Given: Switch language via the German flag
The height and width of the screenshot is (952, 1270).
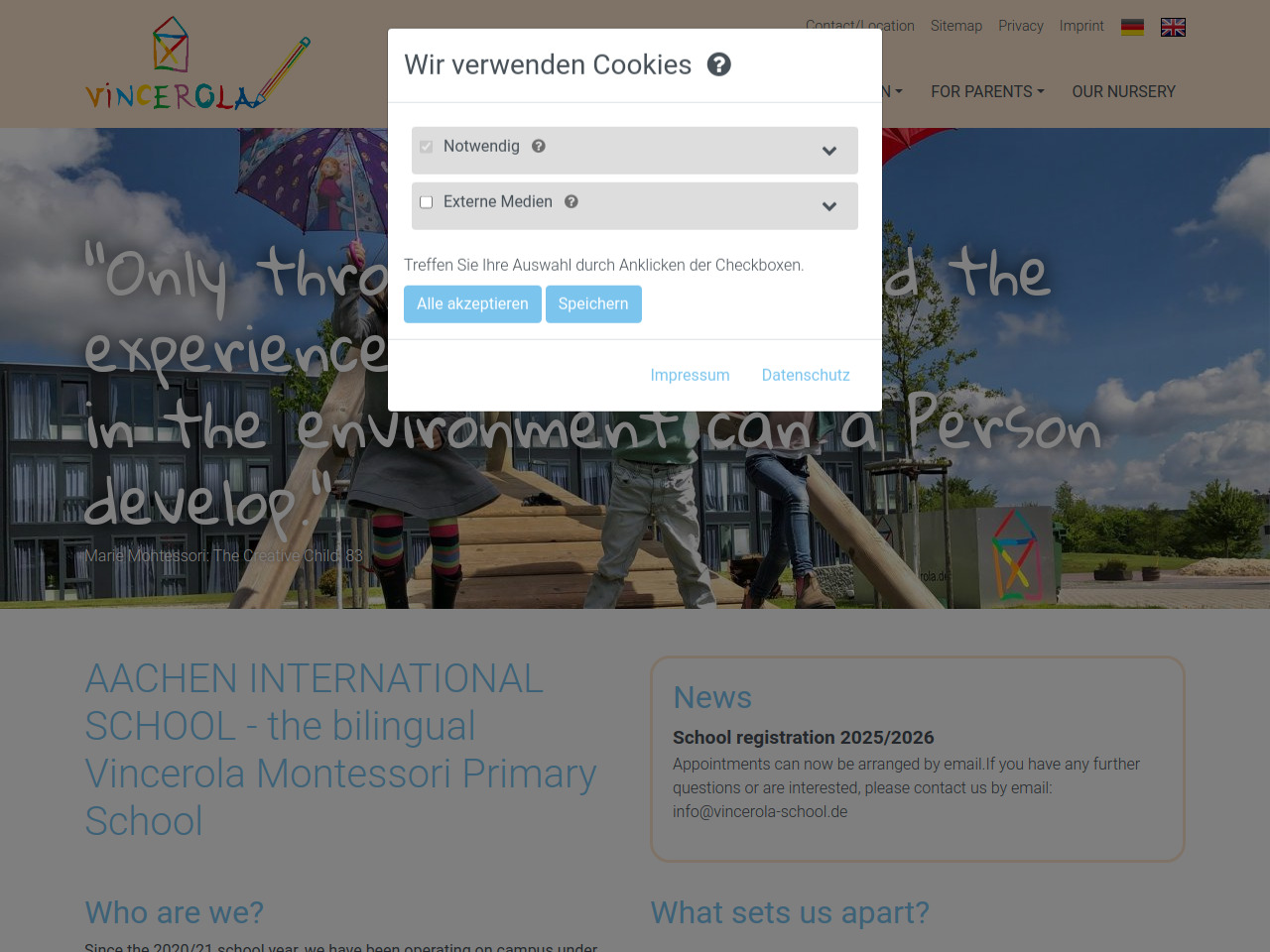Looking at the screenshot, I should click(x=1132, y=27).
